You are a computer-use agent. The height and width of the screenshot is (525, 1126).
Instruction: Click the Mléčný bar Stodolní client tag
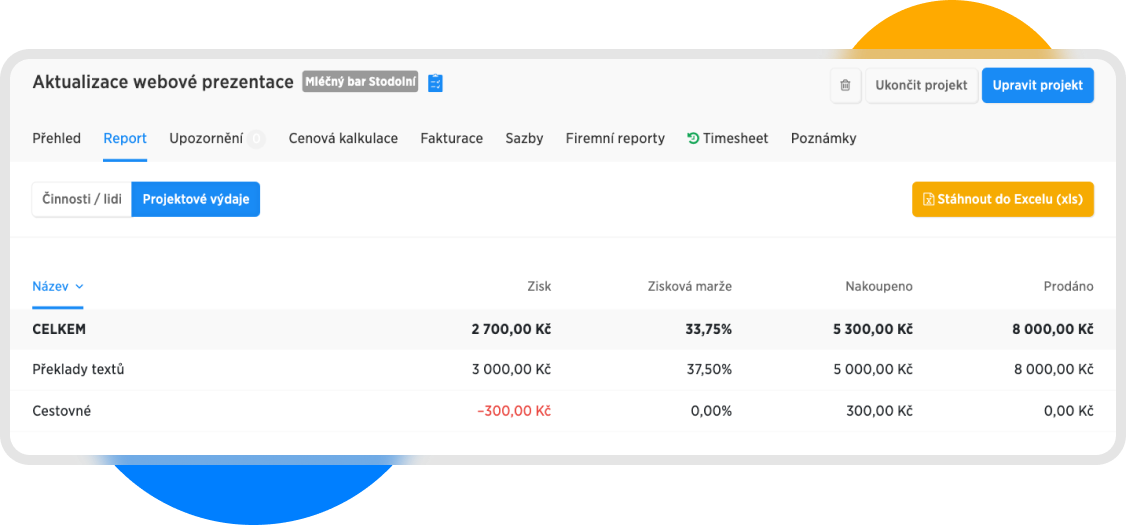pyautogui.click(x=360, y=83)
